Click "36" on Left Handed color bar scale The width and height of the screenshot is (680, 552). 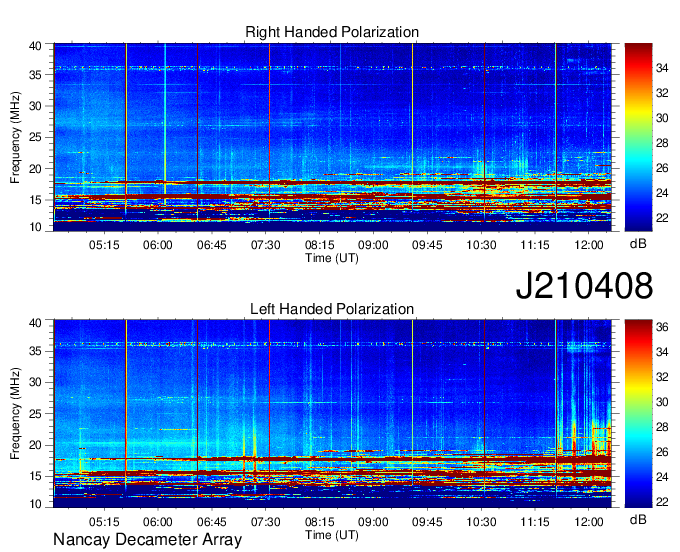tap(662, 327)
